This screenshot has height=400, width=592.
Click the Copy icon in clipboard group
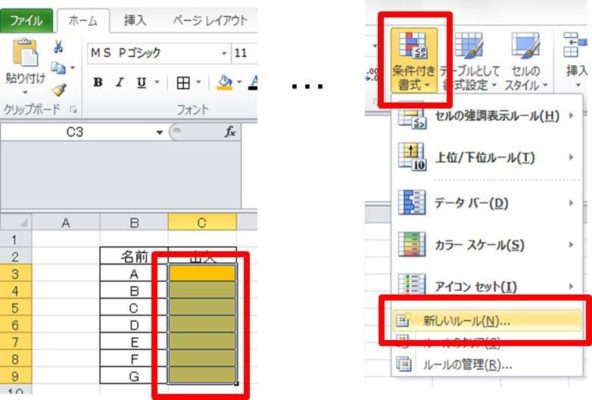58,68
